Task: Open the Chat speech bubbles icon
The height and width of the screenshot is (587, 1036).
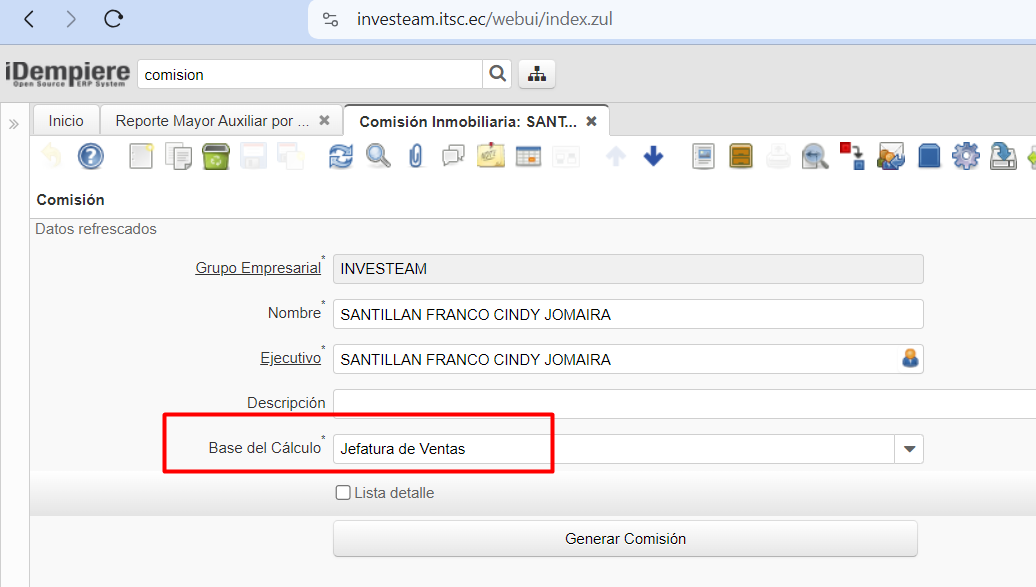Action: (453, 156)
